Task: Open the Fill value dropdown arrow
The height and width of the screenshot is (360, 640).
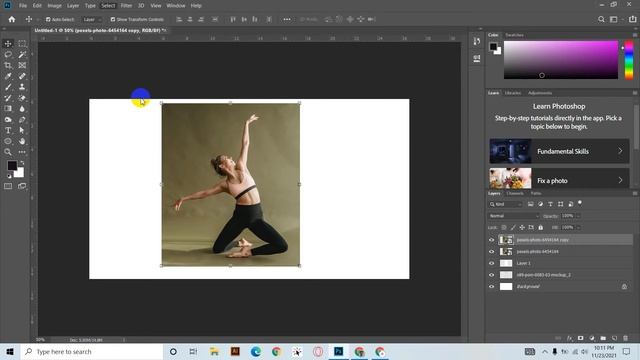Action: click(578, 227)
